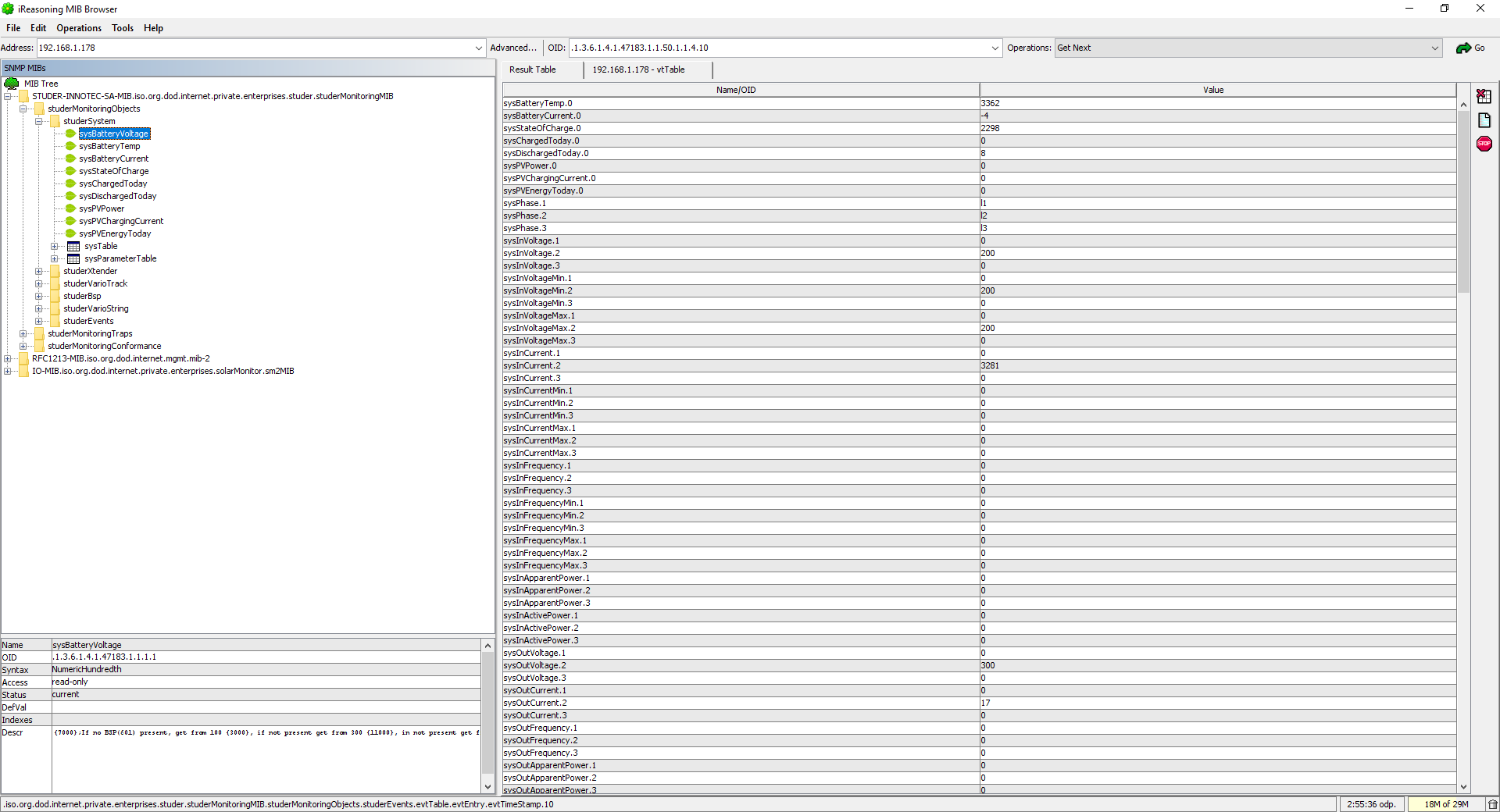Click the sysPVPower leaf icon
This screenshot has width=1500, height=812.
(70, 209)
